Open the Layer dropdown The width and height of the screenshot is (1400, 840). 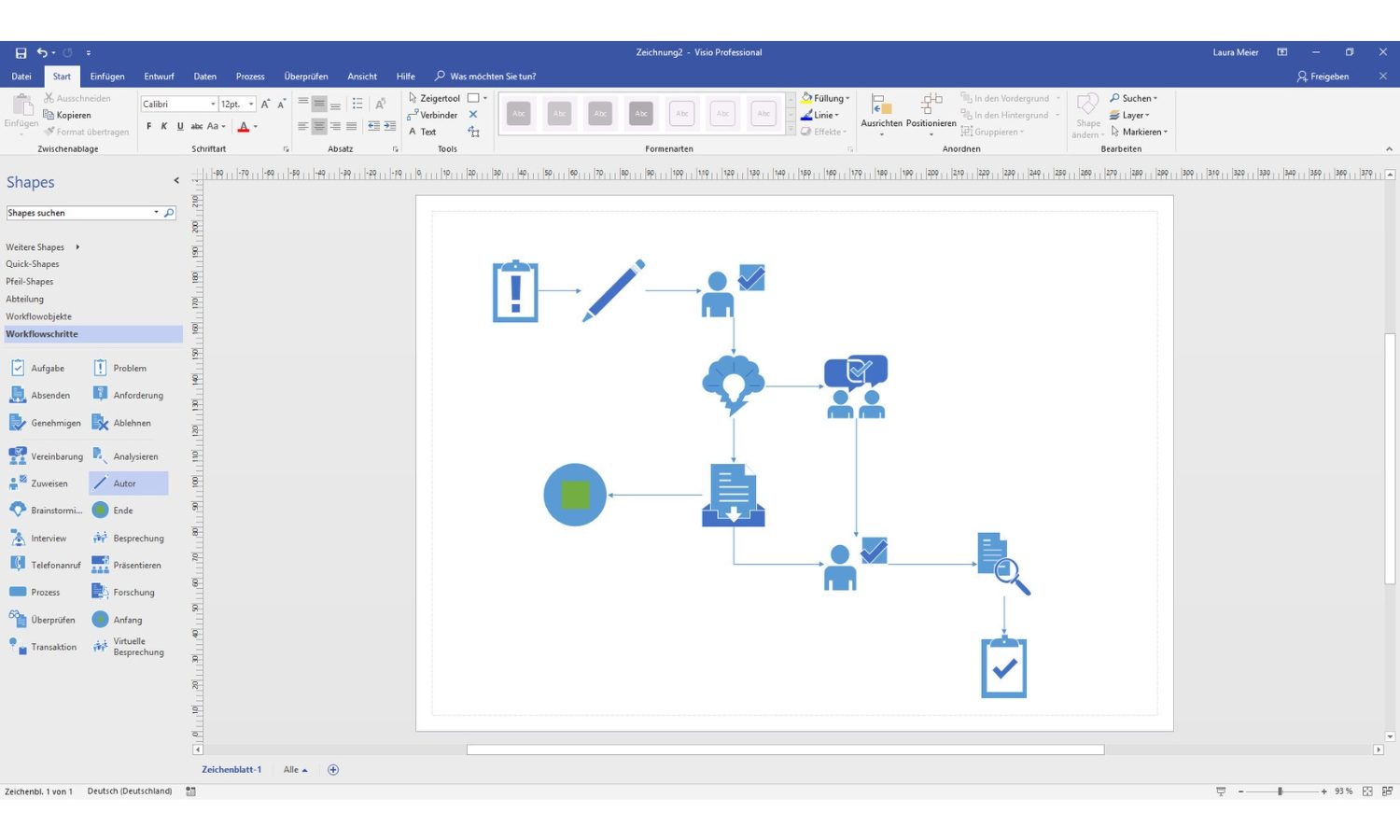[1129, 115]
